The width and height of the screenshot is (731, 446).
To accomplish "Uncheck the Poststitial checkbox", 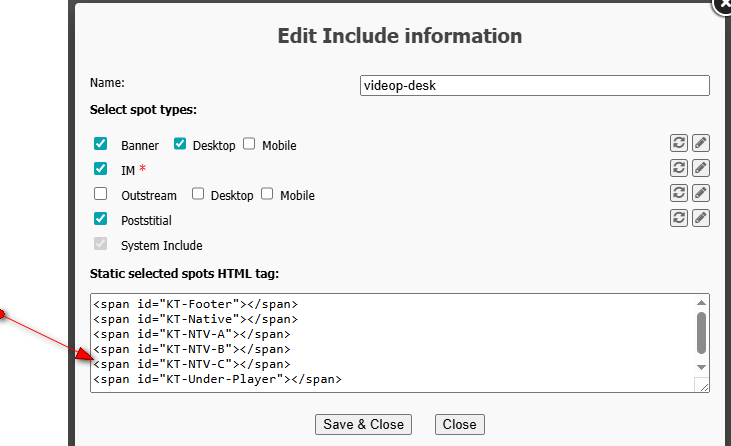I will [x=101, y=218].
